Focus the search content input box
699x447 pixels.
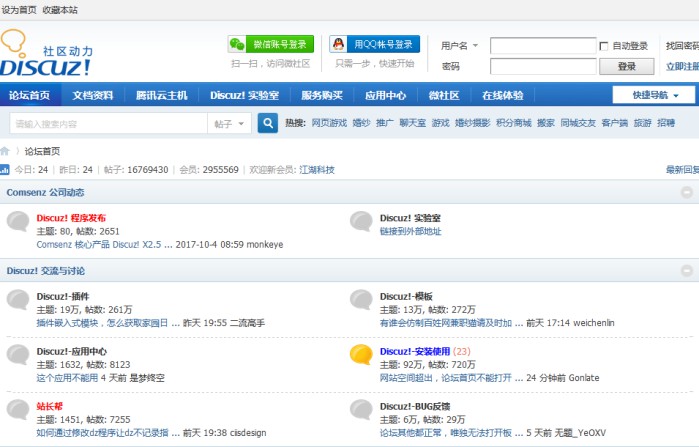pos(108,123)
